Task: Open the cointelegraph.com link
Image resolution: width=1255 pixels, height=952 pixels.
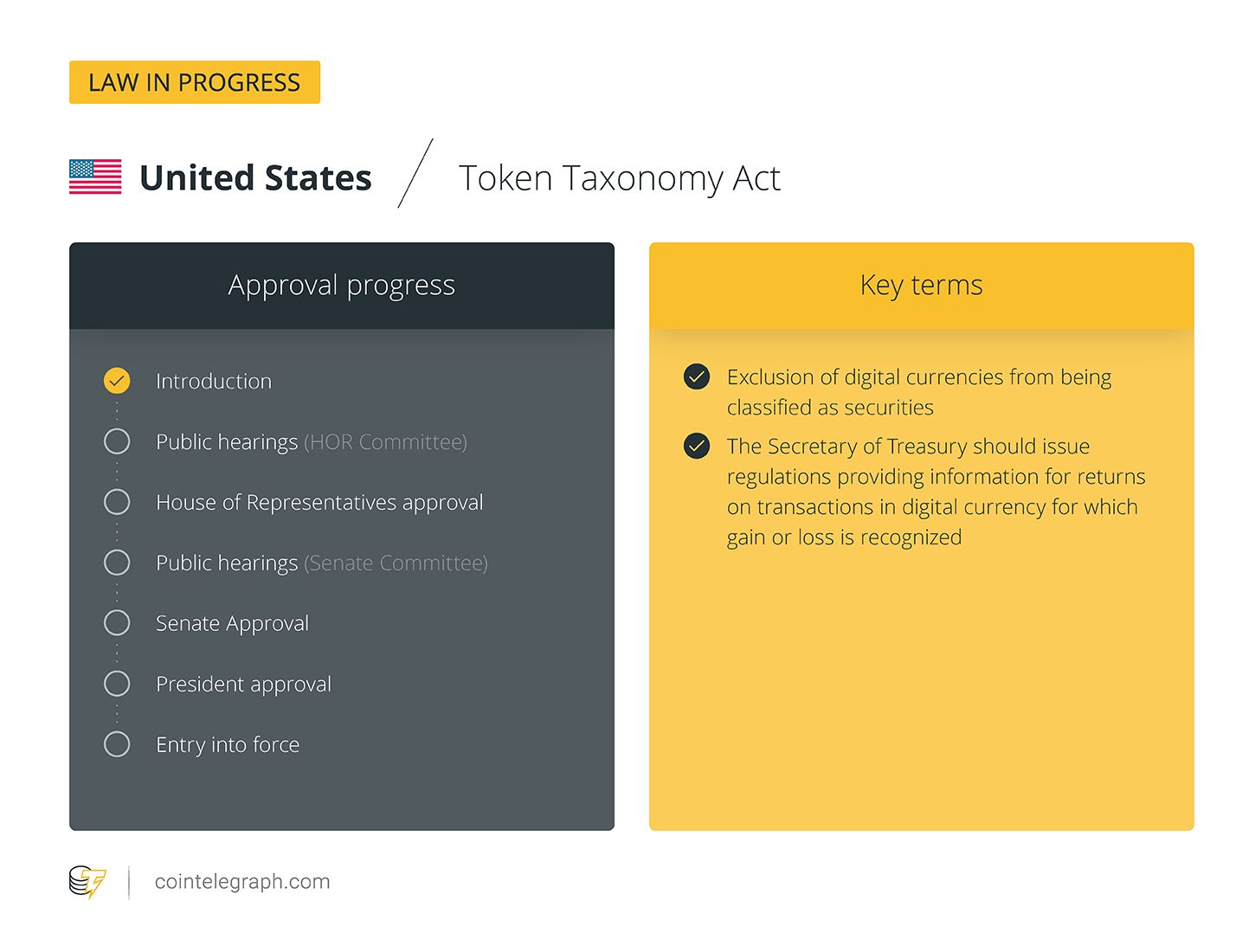Action: 242,882
